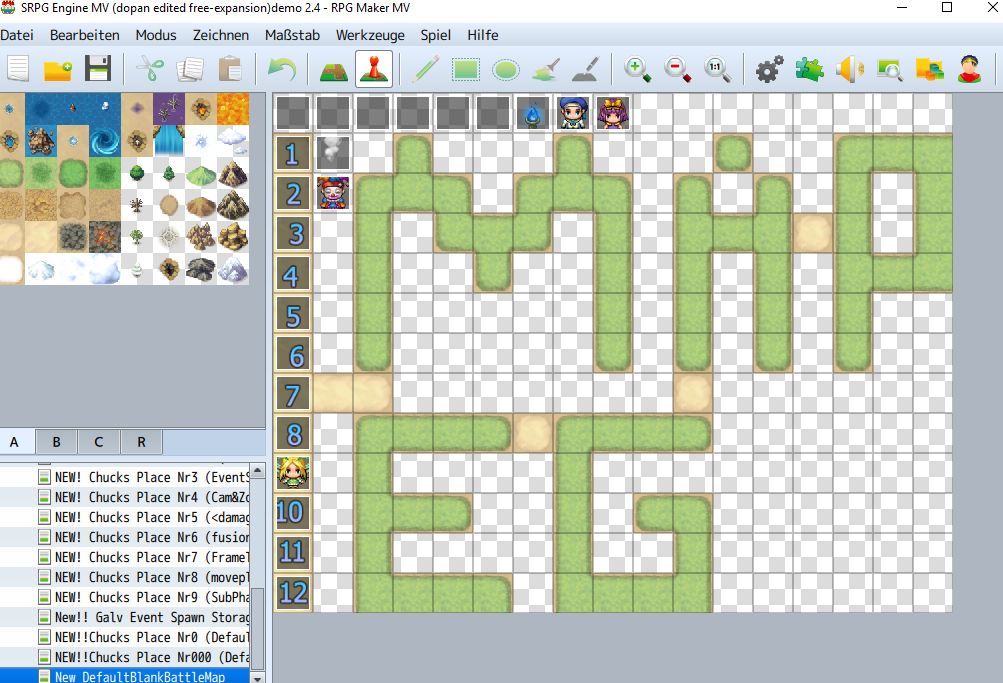Open the Plugin Manager puzzle icon
This screenshot has width=1003, height=683.
[x=809, y=68]
